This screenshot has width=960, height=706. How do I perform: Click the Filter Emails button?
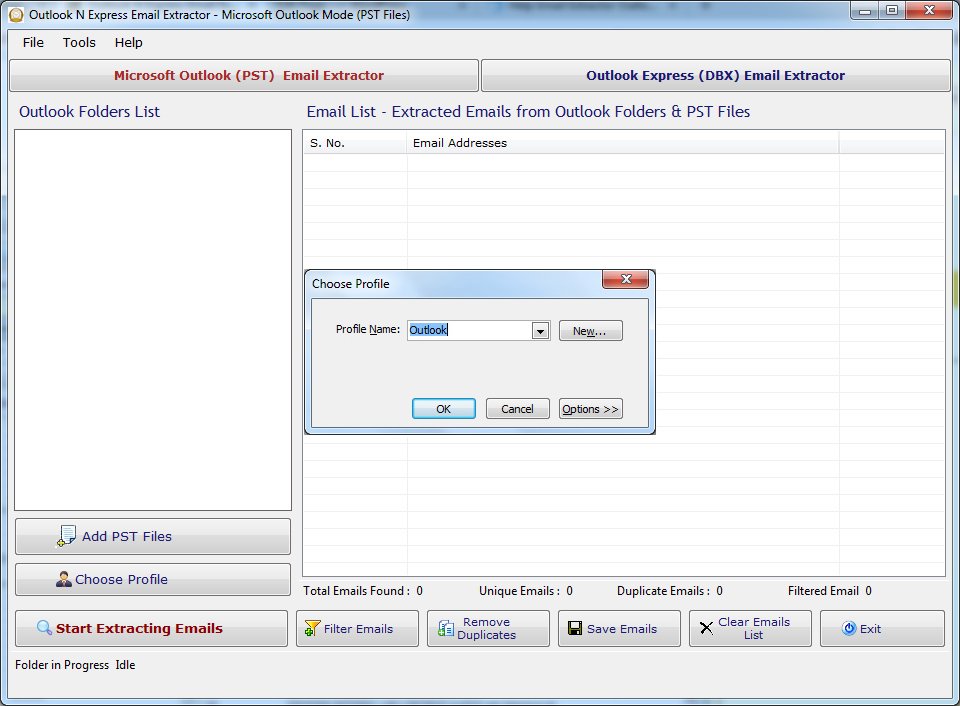[x=358, y=628]
